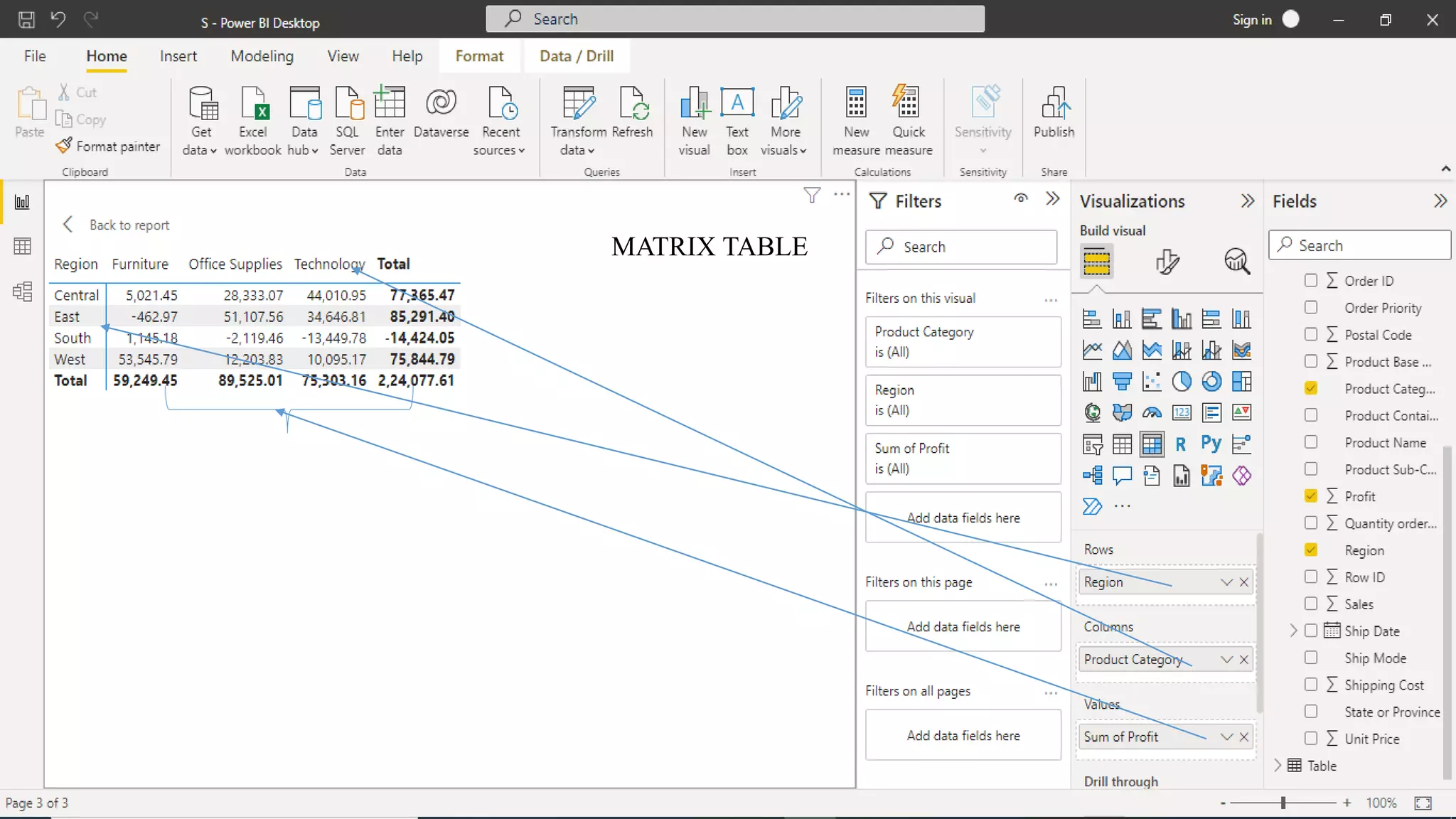Switch to the Insert tab
The image size is (1456, 819).
(178, 56)
